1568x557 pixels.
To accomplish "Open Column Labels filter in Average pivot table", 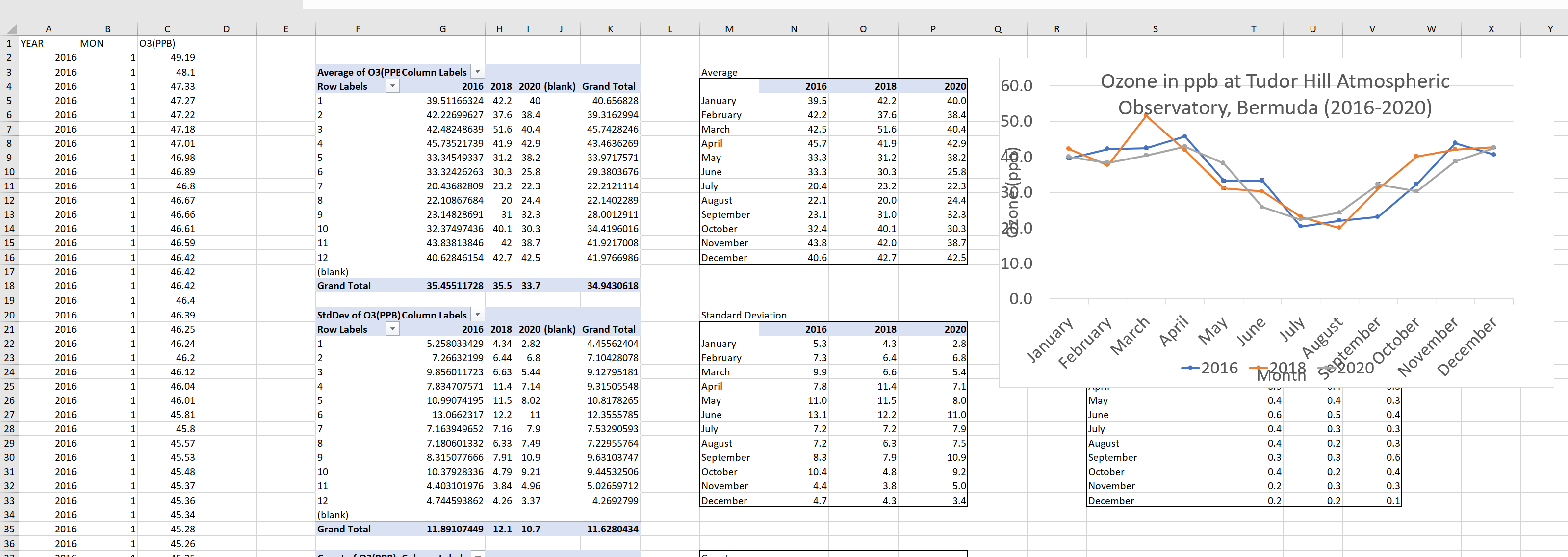I will pos(478,72).
